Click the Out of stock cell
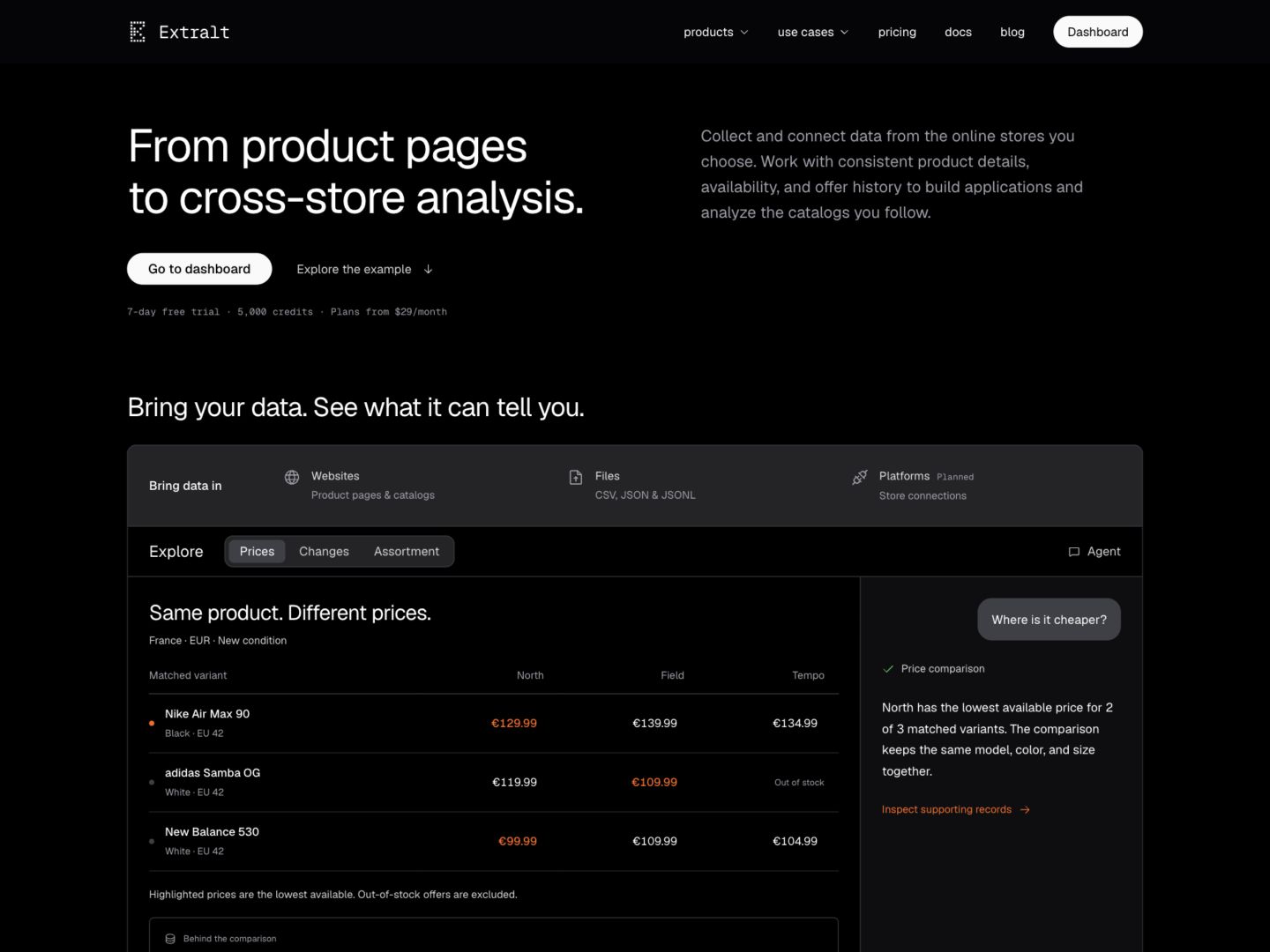The width and height of the screenshot is (1270, 952). [x=799, y=783]
